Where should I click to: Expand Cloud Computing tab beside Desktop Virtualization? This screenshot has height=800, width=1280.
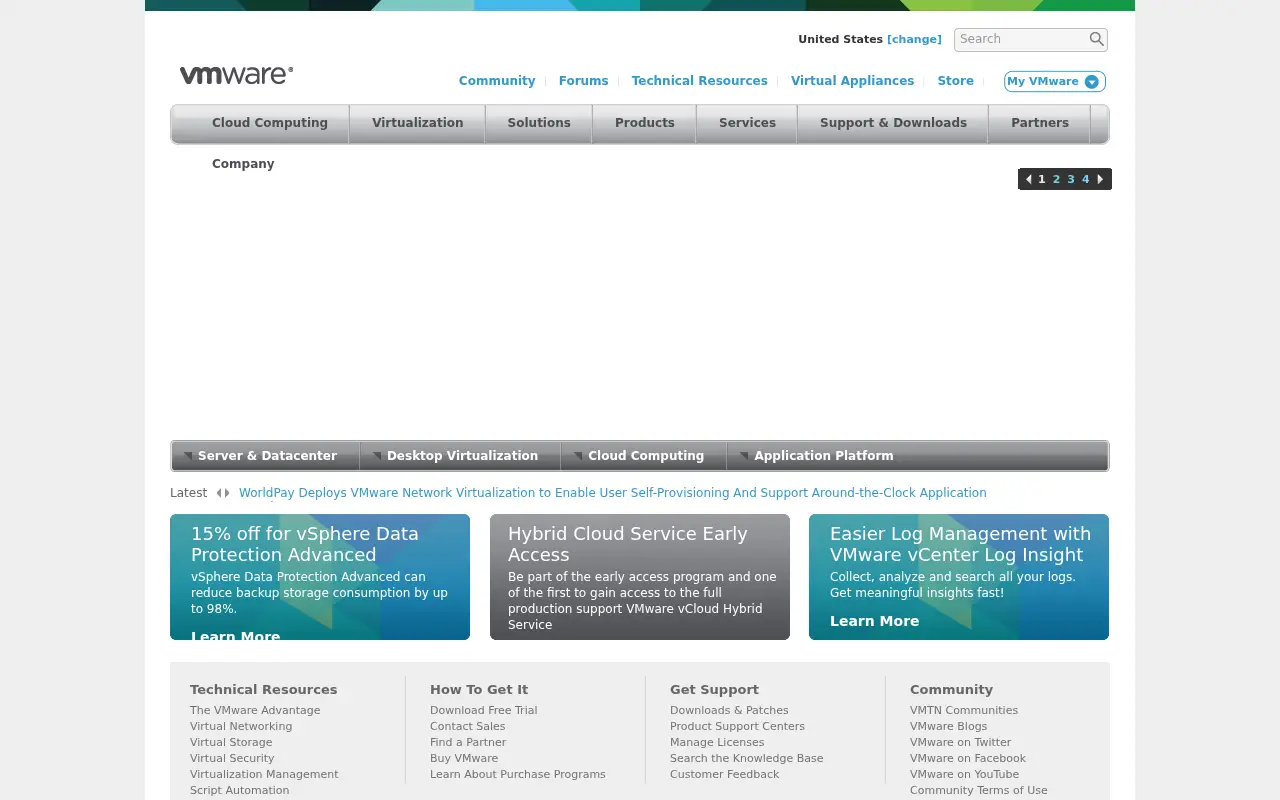(645, 456)
